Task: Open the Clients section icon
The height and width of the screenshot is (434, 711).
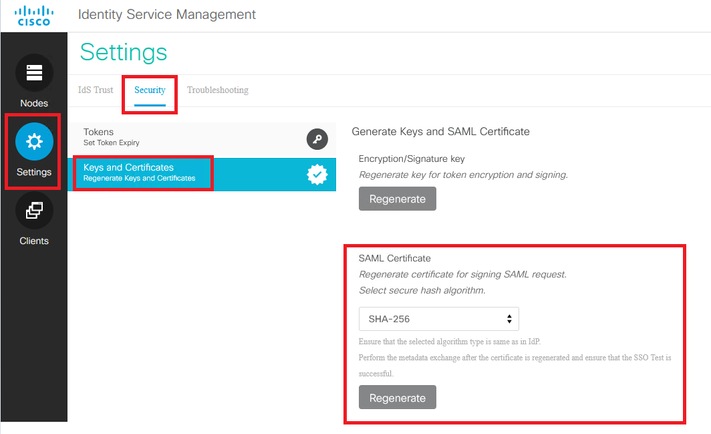Action: [x=34, y=210]
